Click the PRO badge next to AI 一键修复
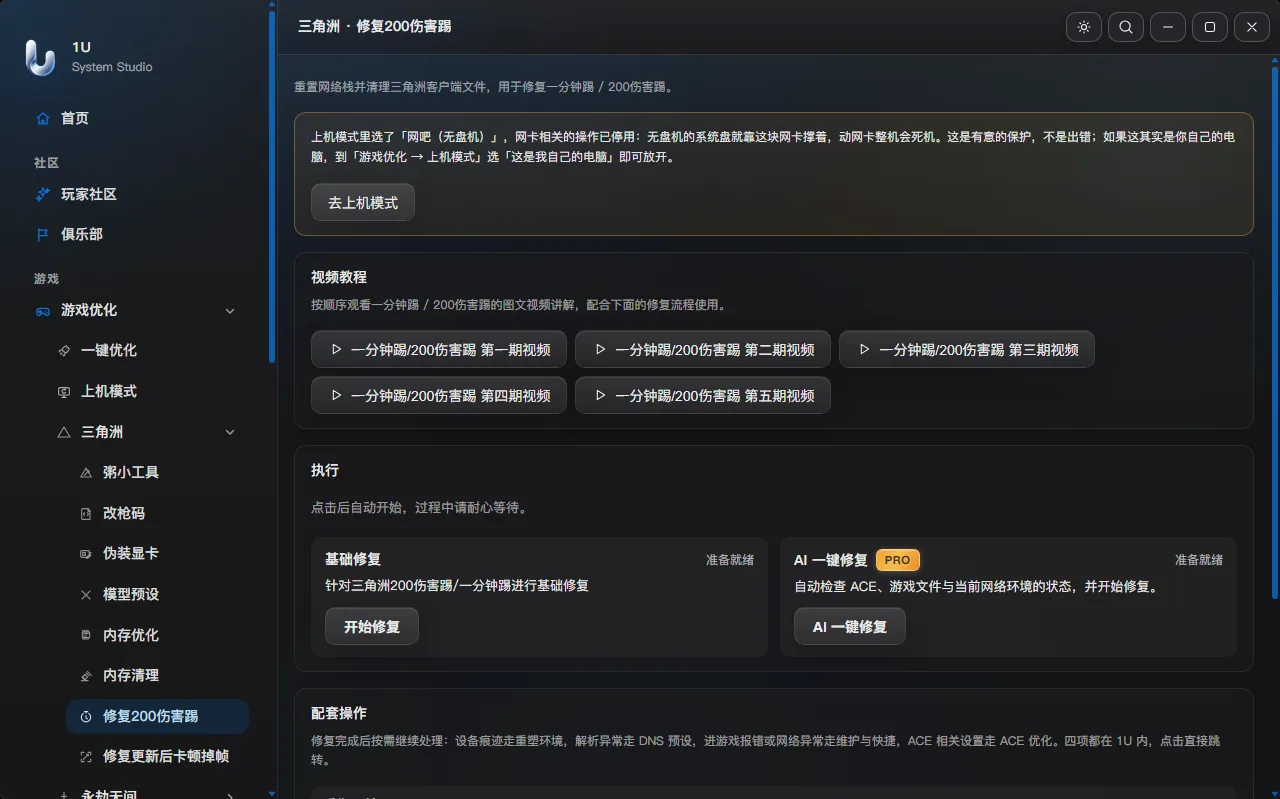1280x799 pixels. (x=898, y=560)
